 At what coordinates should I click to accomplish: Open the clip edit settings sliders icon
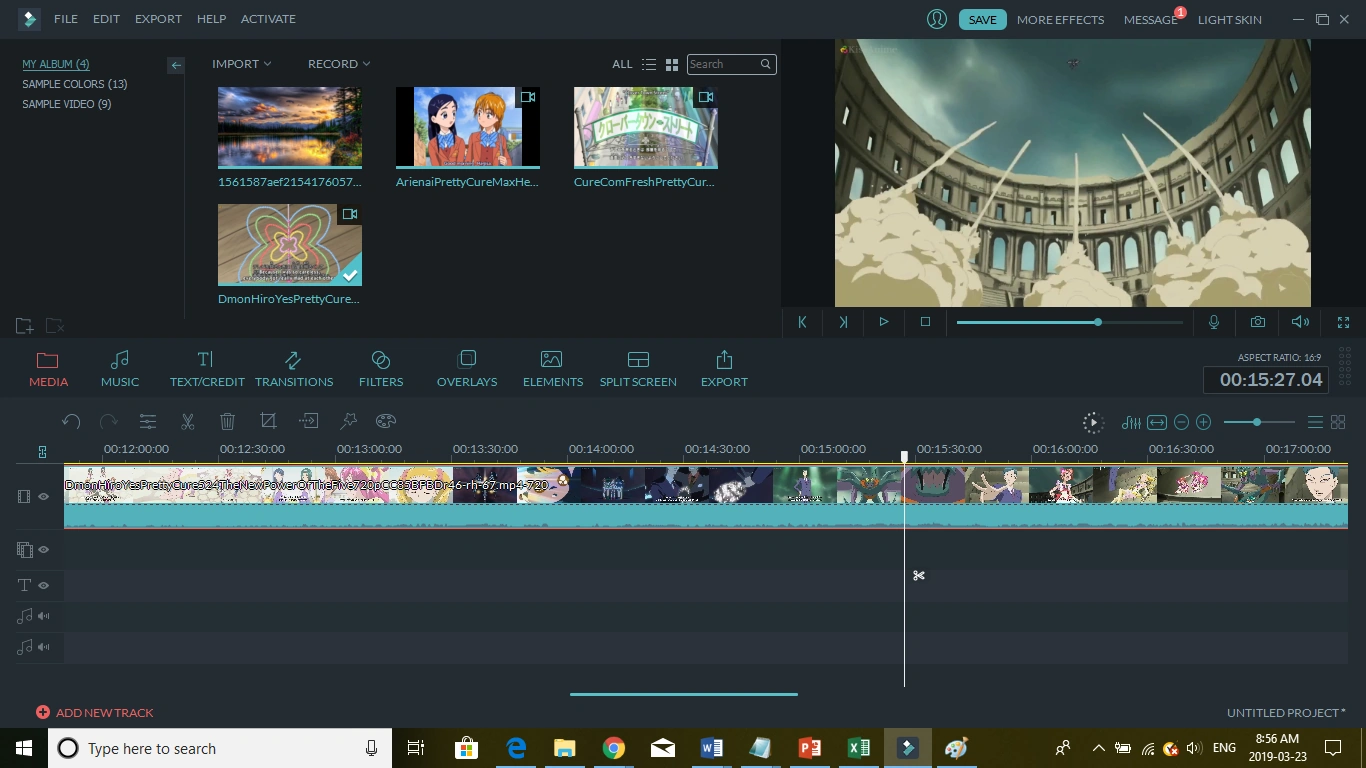(x=147, y=421)
